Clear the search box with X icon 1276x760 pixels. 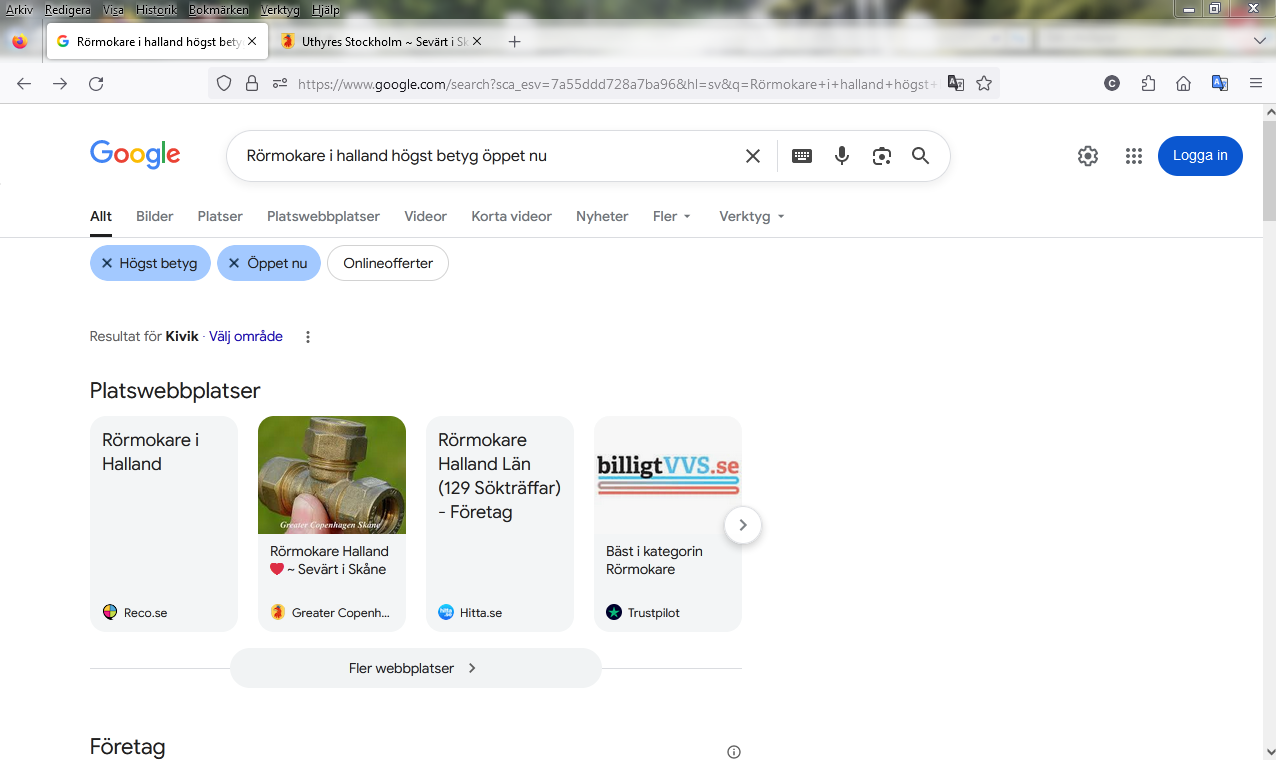[x=753, y=156]
